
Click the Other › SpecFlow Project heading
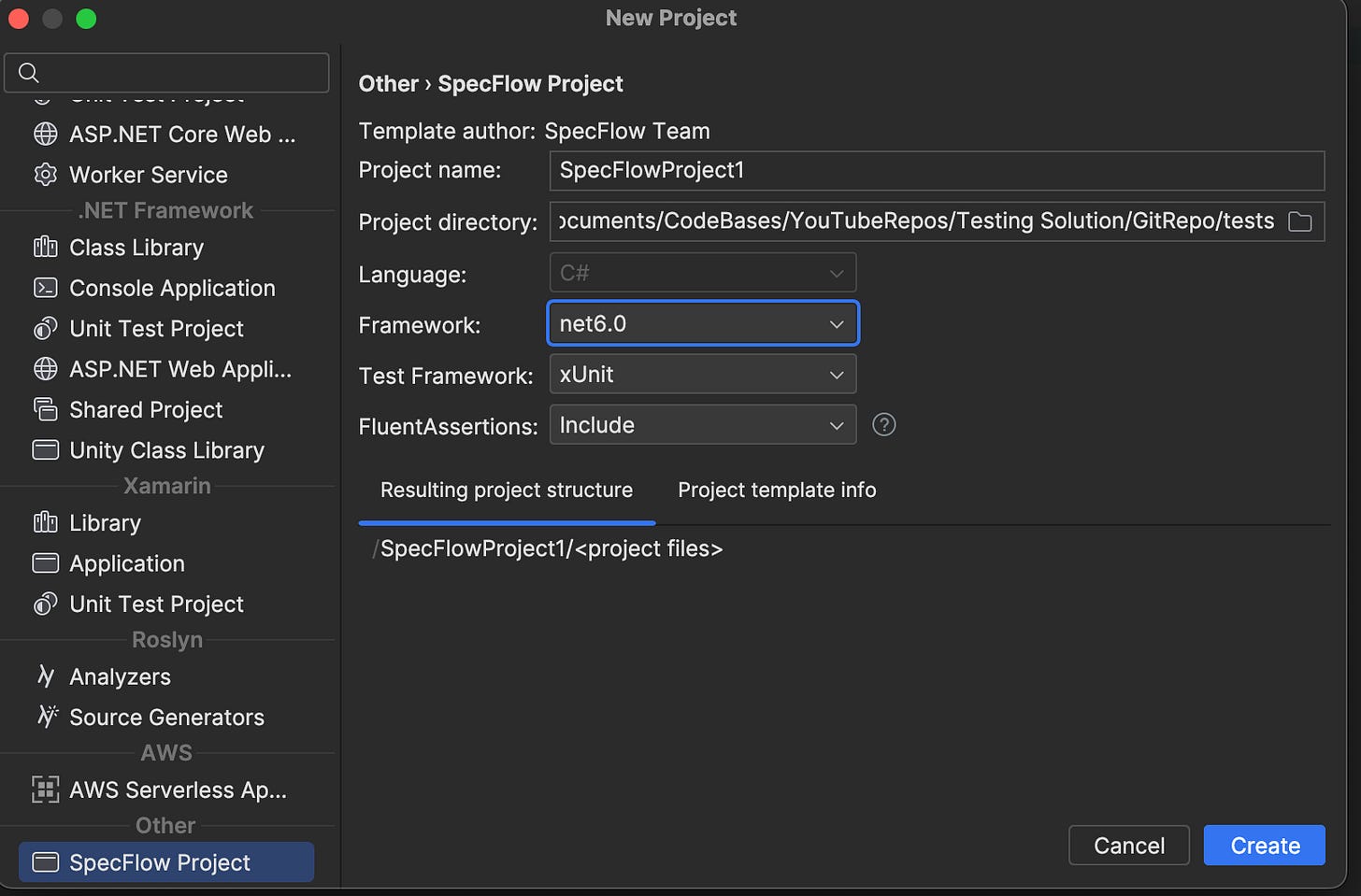(x=491, y=84)
